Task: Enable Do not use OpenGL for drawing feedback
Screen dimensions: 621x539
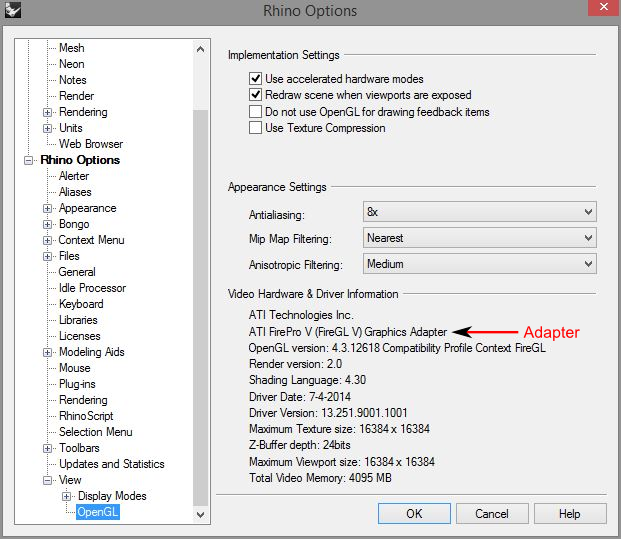Action: (x=255, y=112)
